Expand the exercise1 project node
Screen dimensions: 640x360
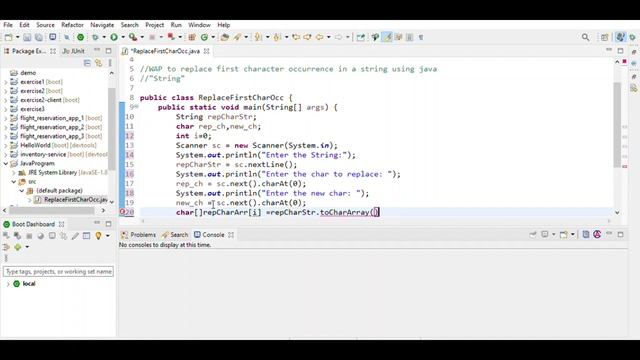[x=6, y=82]
